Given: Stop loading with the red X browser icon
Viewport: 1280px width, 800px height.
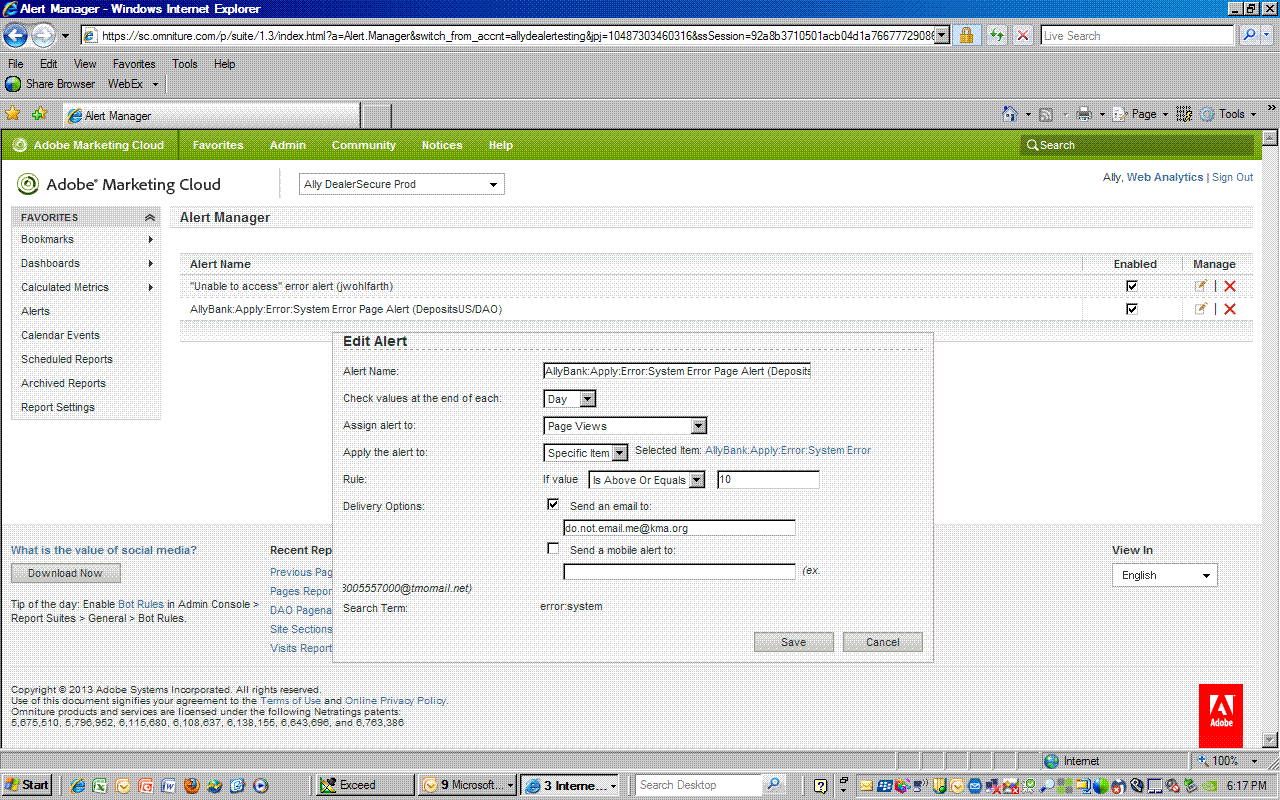Looking at the screenshot, I should tap(1023, 35).
